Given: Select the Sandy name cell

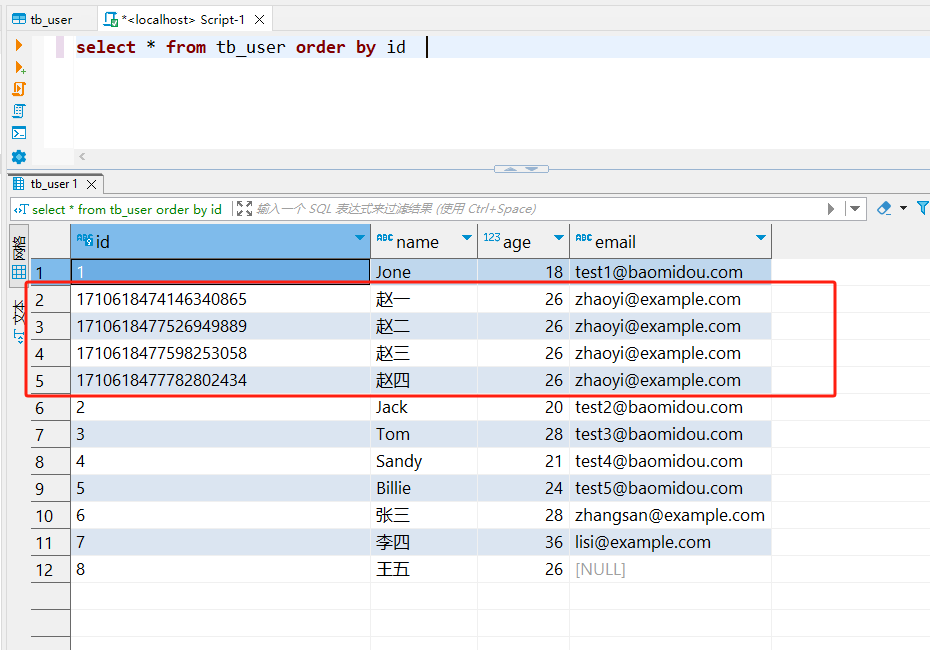Looking at the screenshot, I should click(423, 461).
